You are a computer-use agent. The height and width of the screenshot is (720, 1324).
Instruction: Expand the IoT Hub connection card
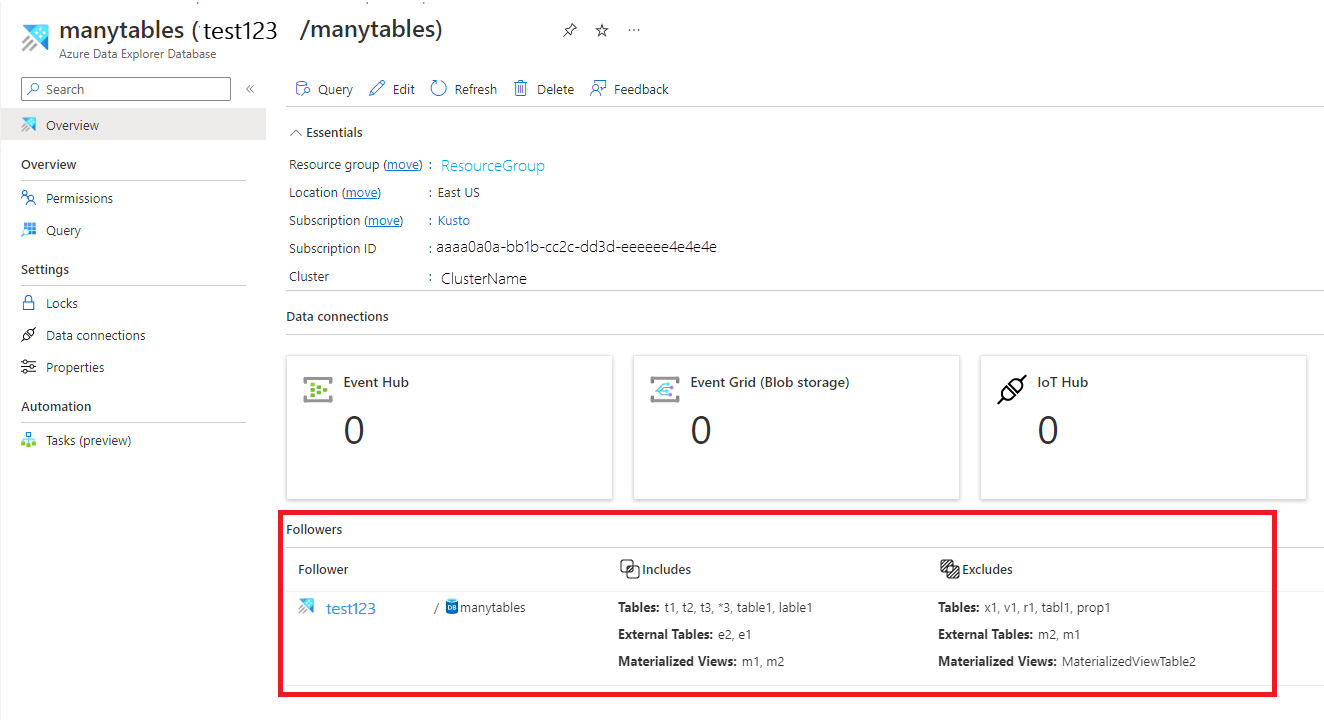point(1143,427)
